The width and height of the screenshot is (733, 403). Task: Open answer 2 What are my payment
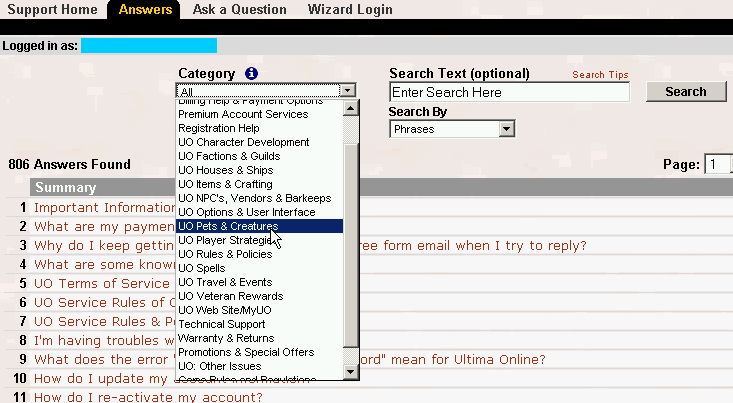(x=104, y=227)
